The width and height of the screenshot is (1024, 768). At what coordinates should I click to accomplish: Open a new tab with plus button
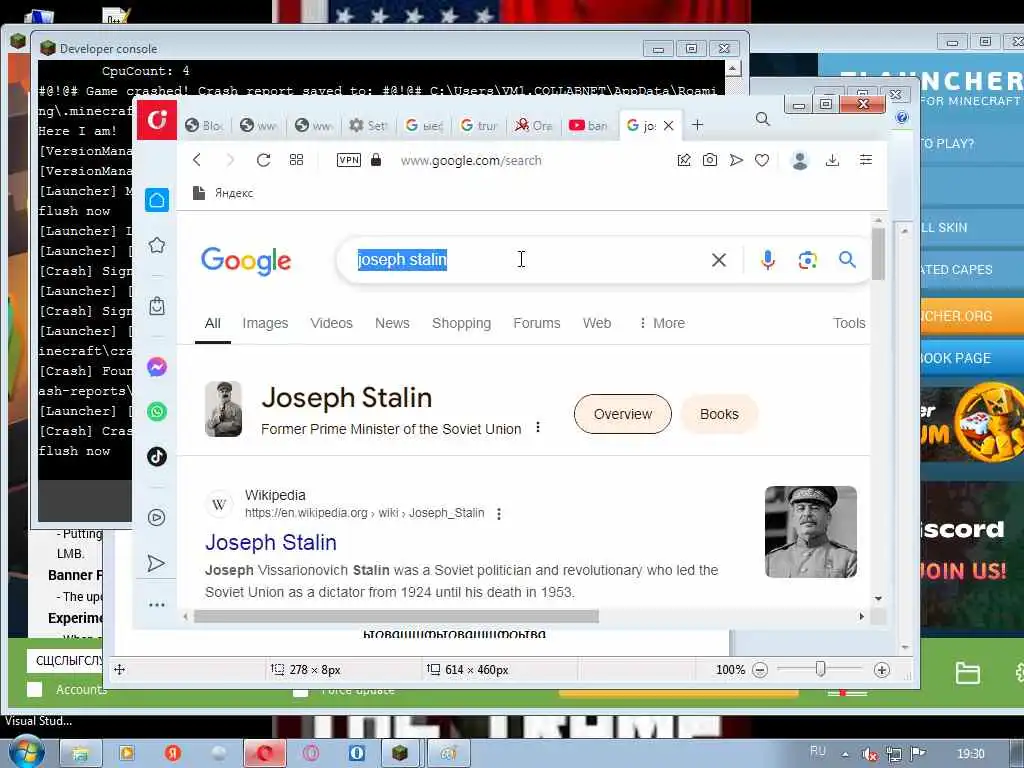[697, 125]
